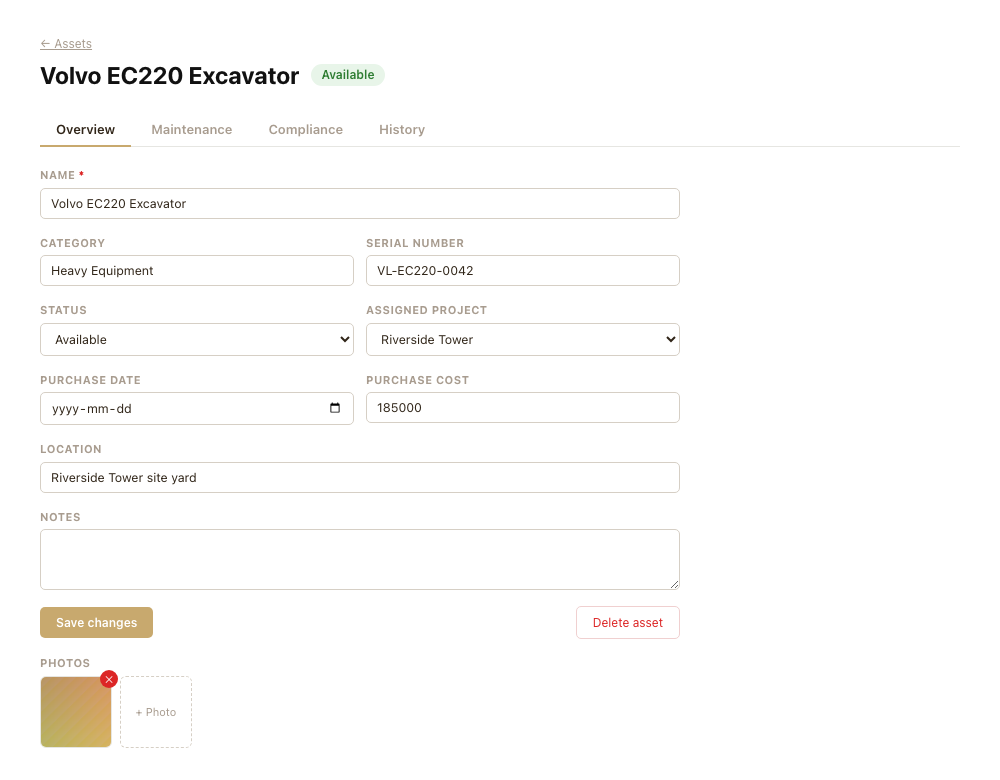The width and height of the screenshot is (1000, 780).
Task: Switch to the Maintenance tab
Action: [191, 129]
